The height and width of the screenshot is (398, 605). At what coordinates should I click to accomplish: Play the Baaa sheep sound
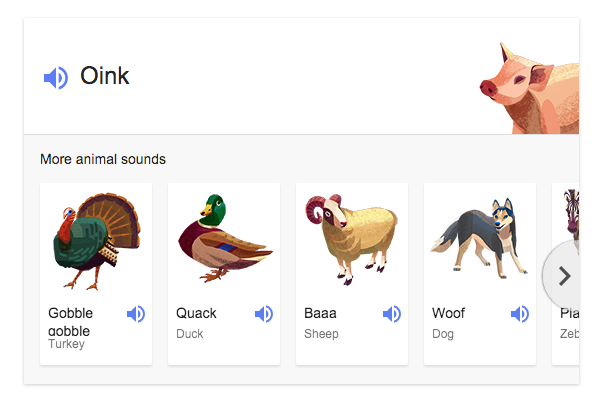pyautogui.click(x=392, y=314)
